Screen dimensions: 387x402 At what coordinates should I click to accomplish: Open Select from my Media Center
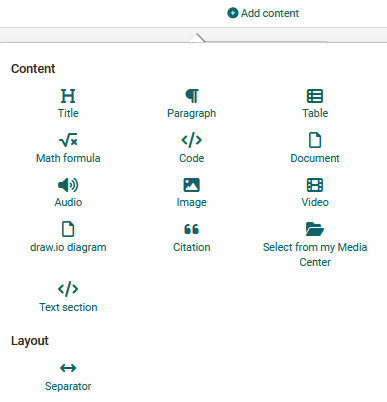(x=315, y=245)
